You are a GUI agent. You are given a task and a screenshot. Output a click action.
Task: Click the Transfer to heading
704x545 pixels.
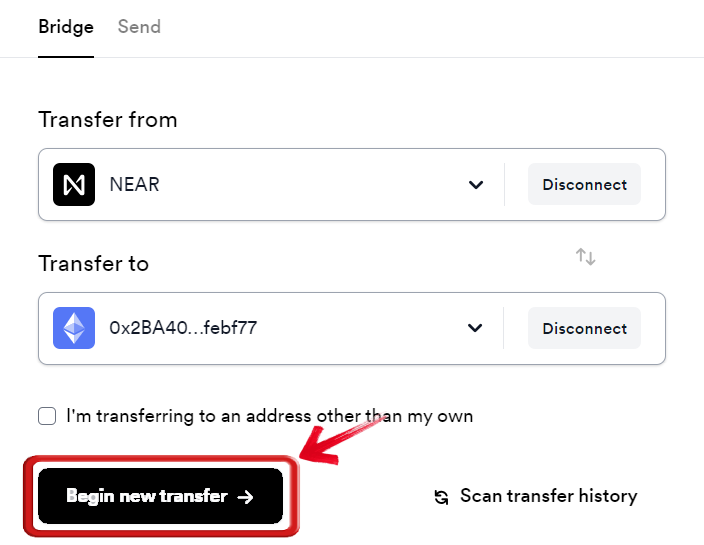pyautogui.click(x=93, y=264)
